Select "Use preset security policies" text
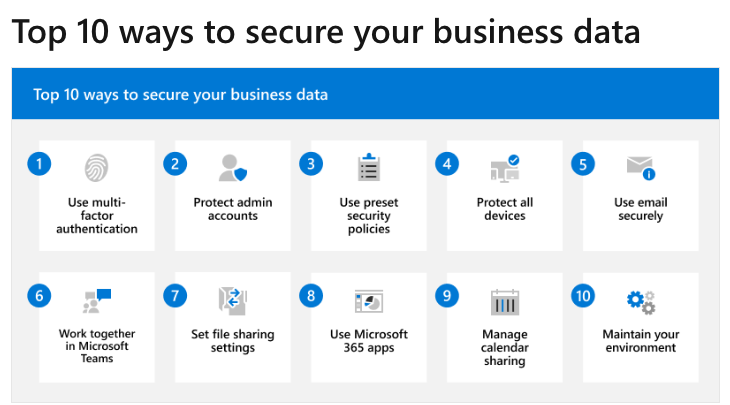Viewport: 730px width, 405px height. 369,215
